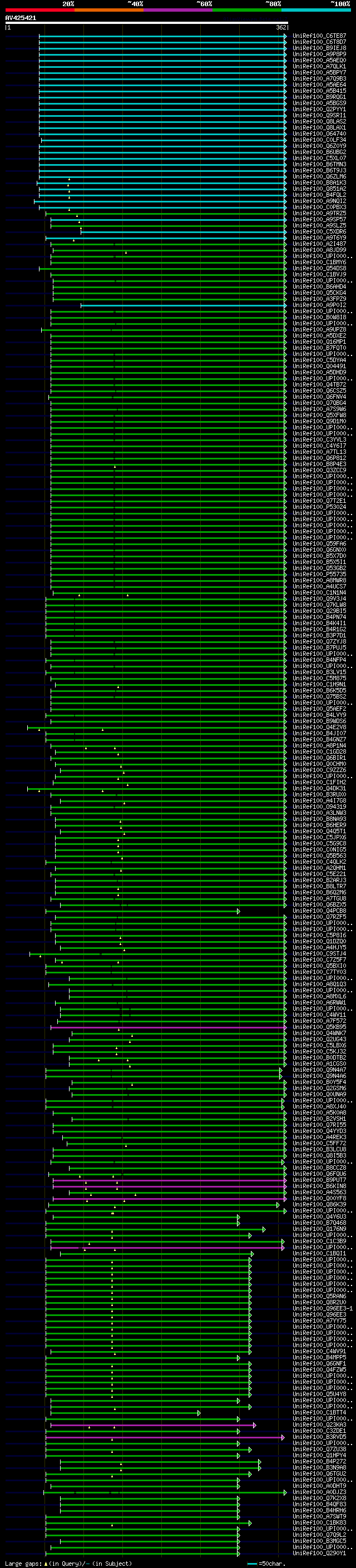Click the label UniRef100_A8Q1Q3
This screenshot has width=356, height=1568.
[x=319, y=983]
